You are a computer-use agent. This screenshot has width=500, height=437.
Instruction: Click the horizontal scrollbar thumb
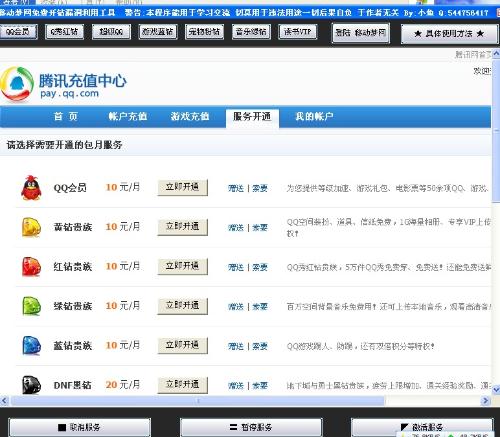[197, 400]
